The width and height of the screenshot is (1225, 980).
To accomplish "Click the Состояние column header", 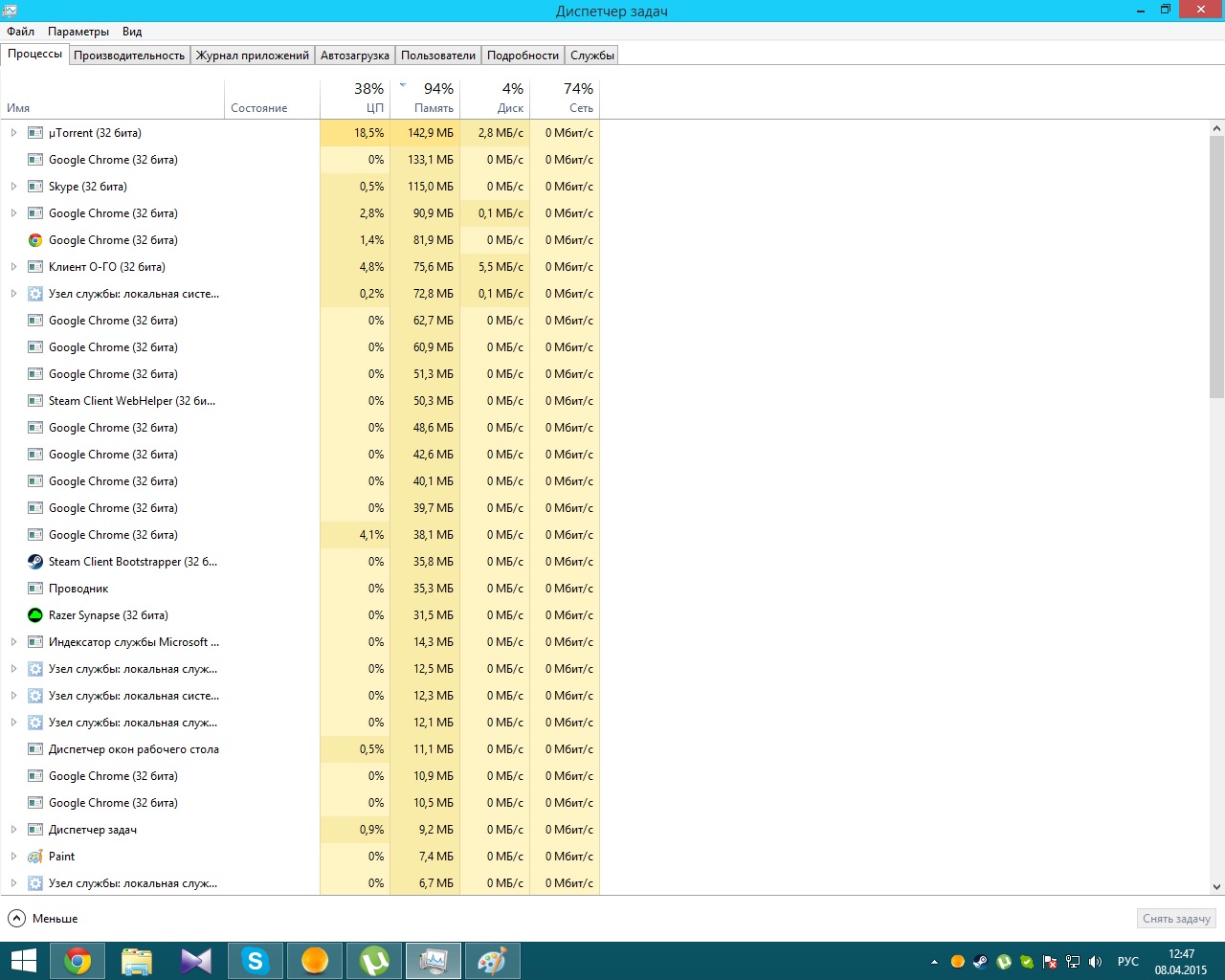I will coord(272,98).
